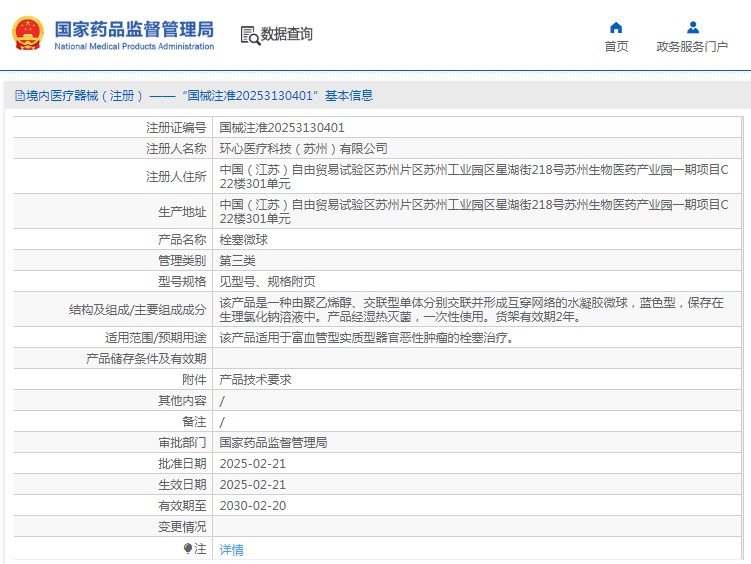Open the 详情 details link
This screenshot has height=564, width=751.
tap(231, 550)
